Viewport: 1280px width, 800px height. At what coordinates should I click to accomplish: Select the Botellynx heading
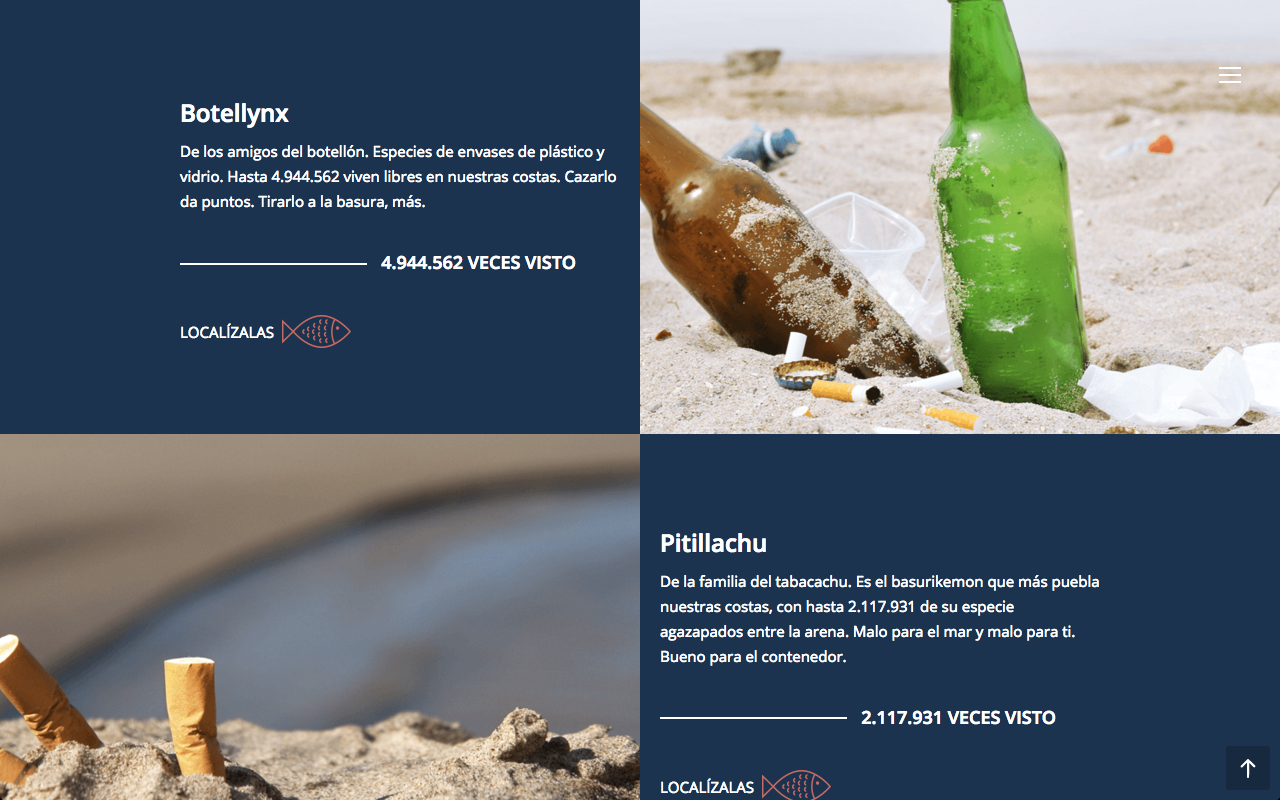[234, 114]
